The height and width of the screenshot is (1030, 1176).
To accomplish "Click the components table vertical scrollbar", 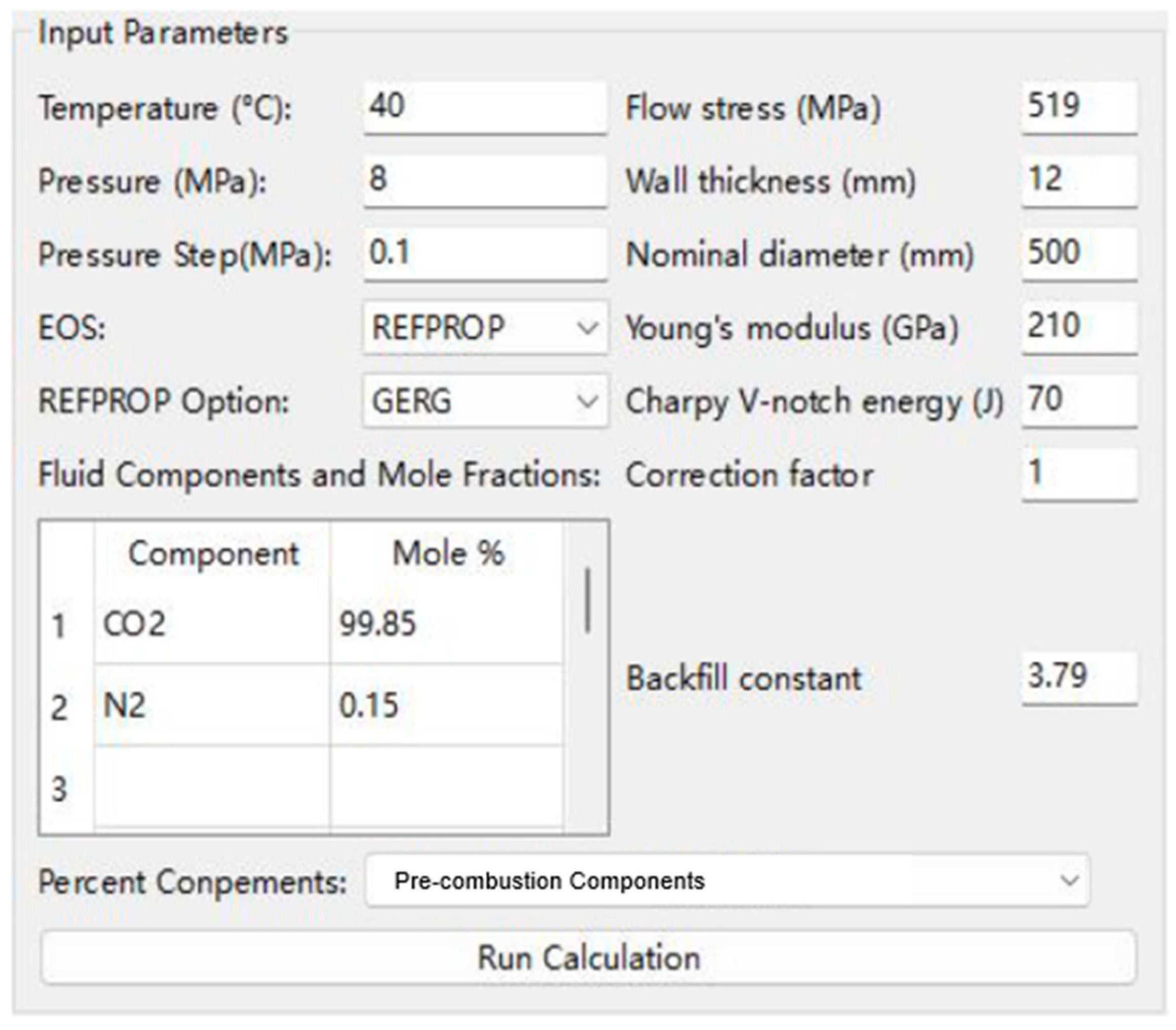I will click(x=587, y=601).
